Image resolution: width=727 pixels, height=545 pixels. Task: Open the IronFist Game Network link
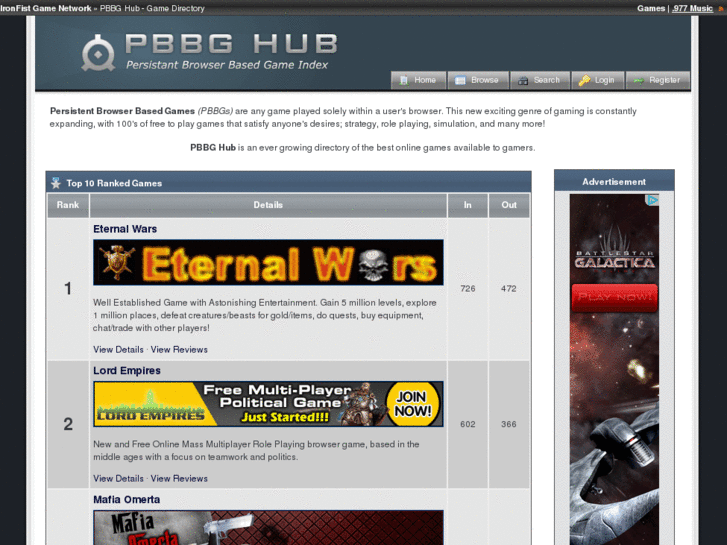click(45, 8)
